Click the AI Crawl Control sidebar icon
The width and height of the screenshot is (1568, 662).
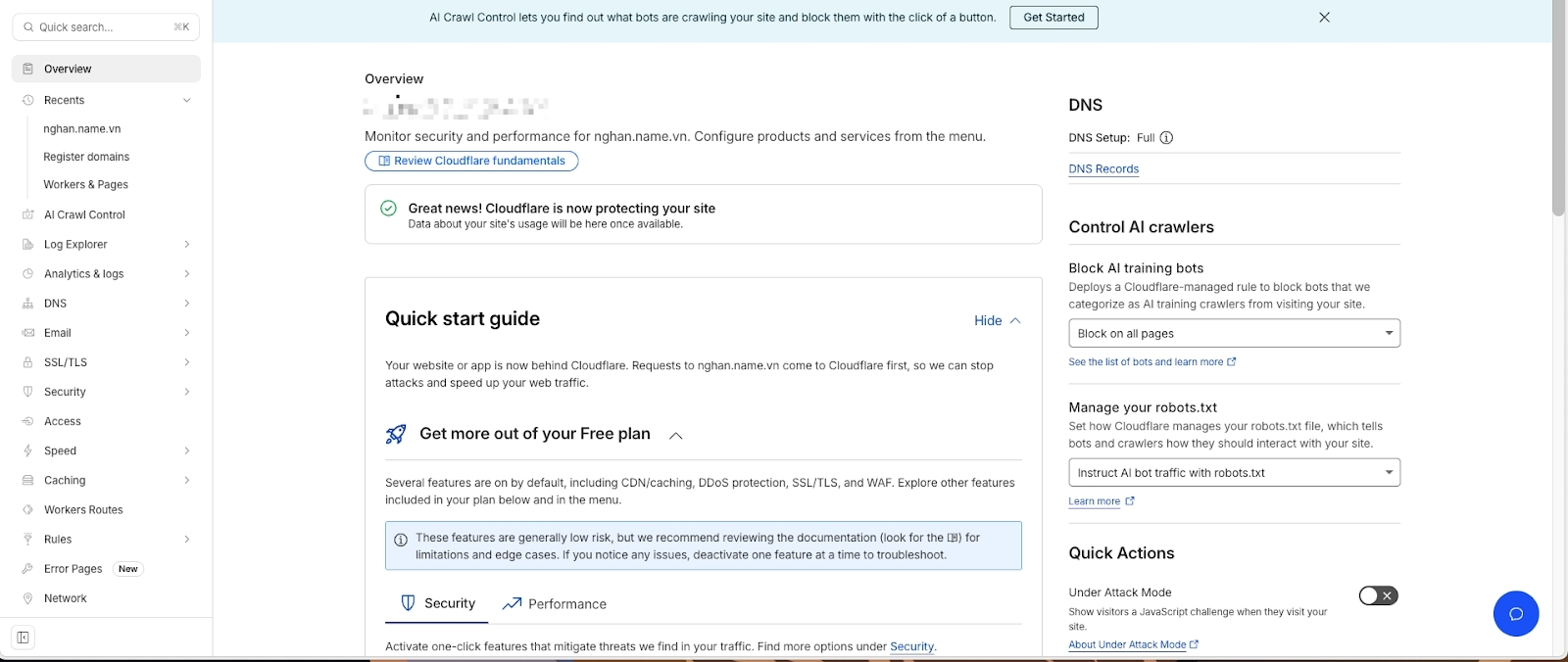click(28, 214)
